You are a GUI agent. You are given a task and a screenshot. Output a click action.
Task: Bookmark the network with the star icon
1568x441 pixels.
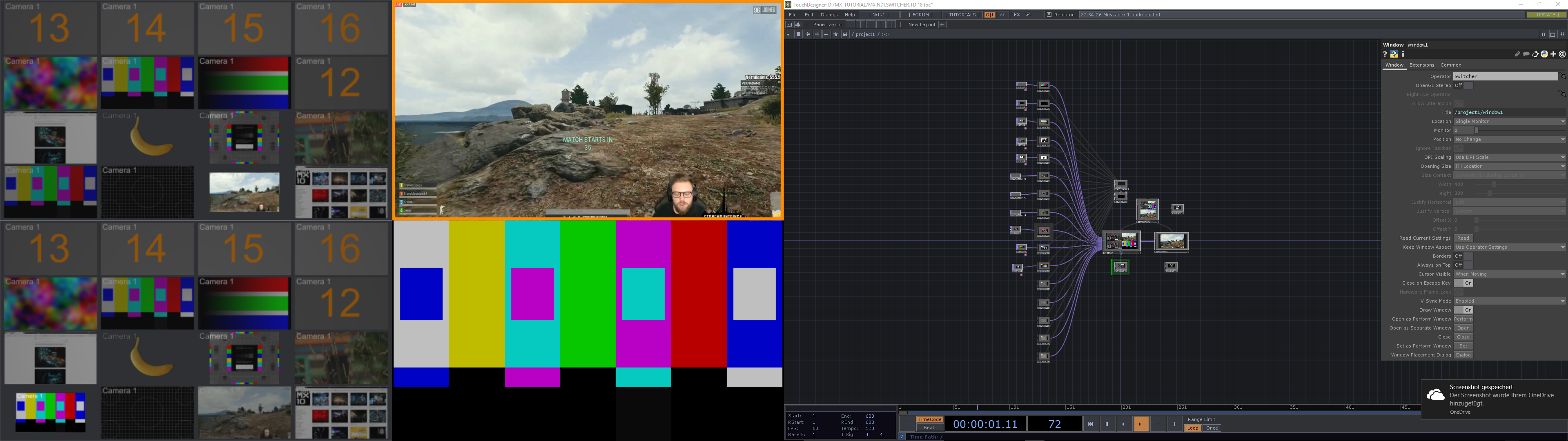(x=836, y=34)
